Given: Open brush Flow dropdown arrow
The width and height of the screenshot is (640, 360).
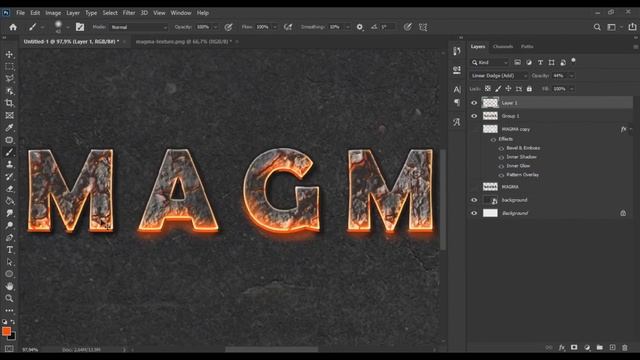Looking at the screenshot, I should pos(275,27).
